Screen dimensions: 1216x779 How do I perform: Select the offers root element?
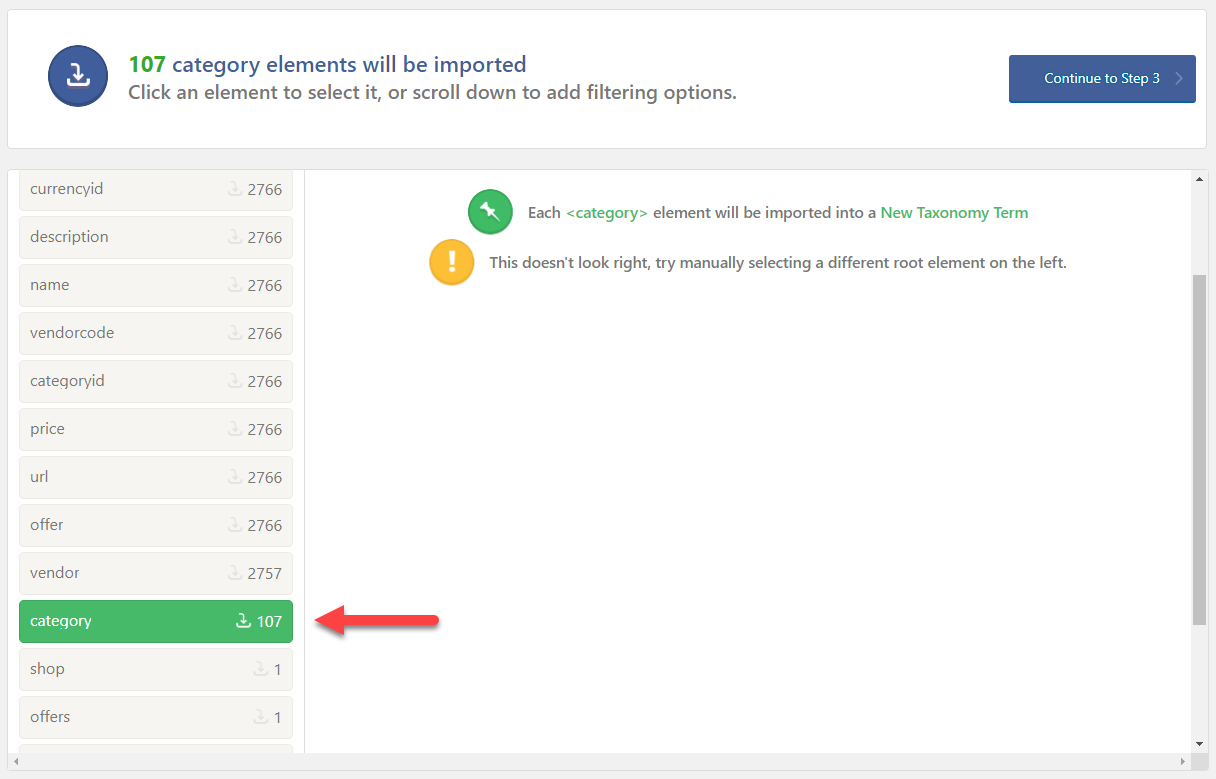156,717
